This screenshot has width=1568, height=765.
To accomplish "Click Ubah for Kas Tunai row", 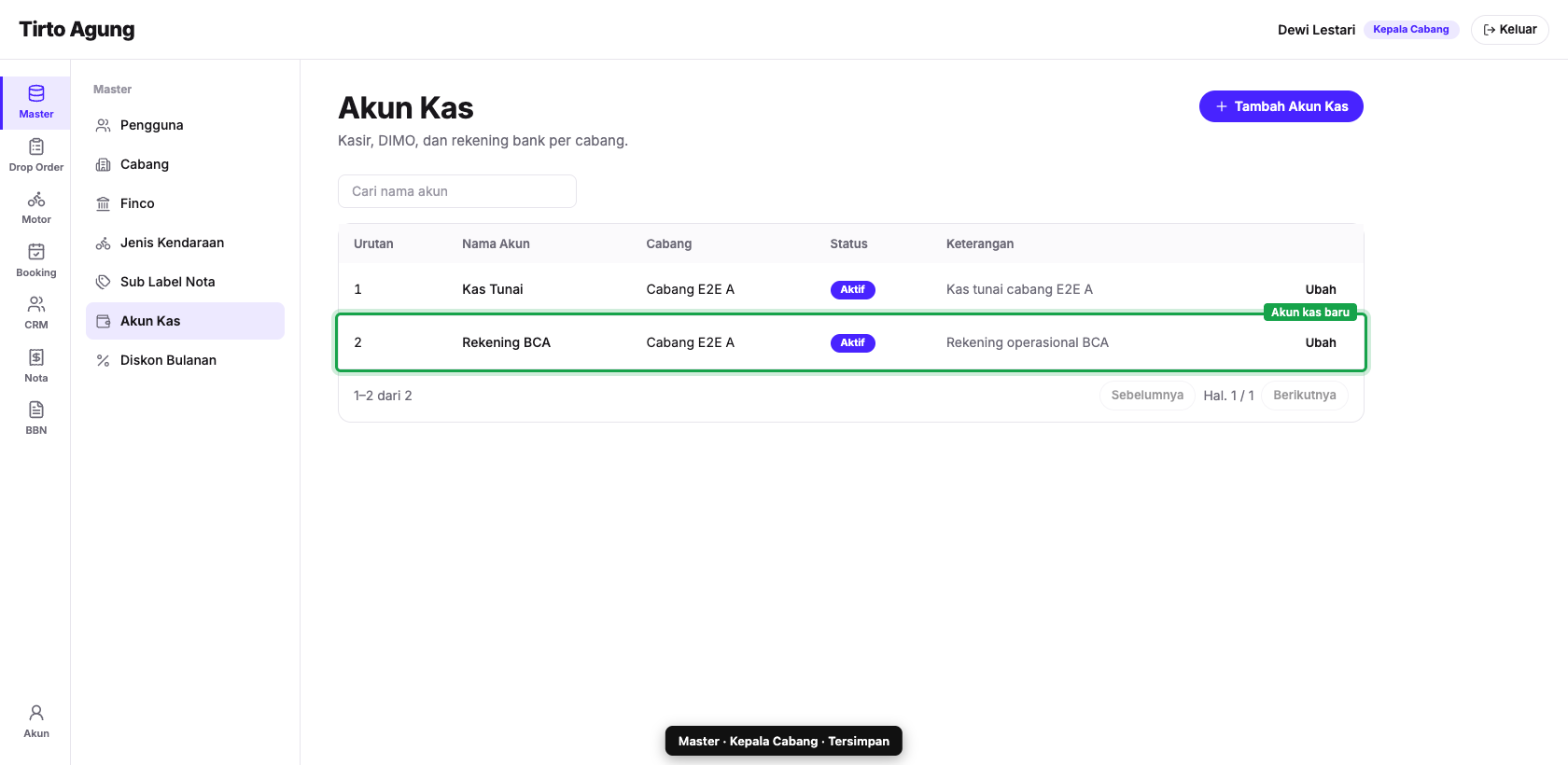I will pos(1321,289).
